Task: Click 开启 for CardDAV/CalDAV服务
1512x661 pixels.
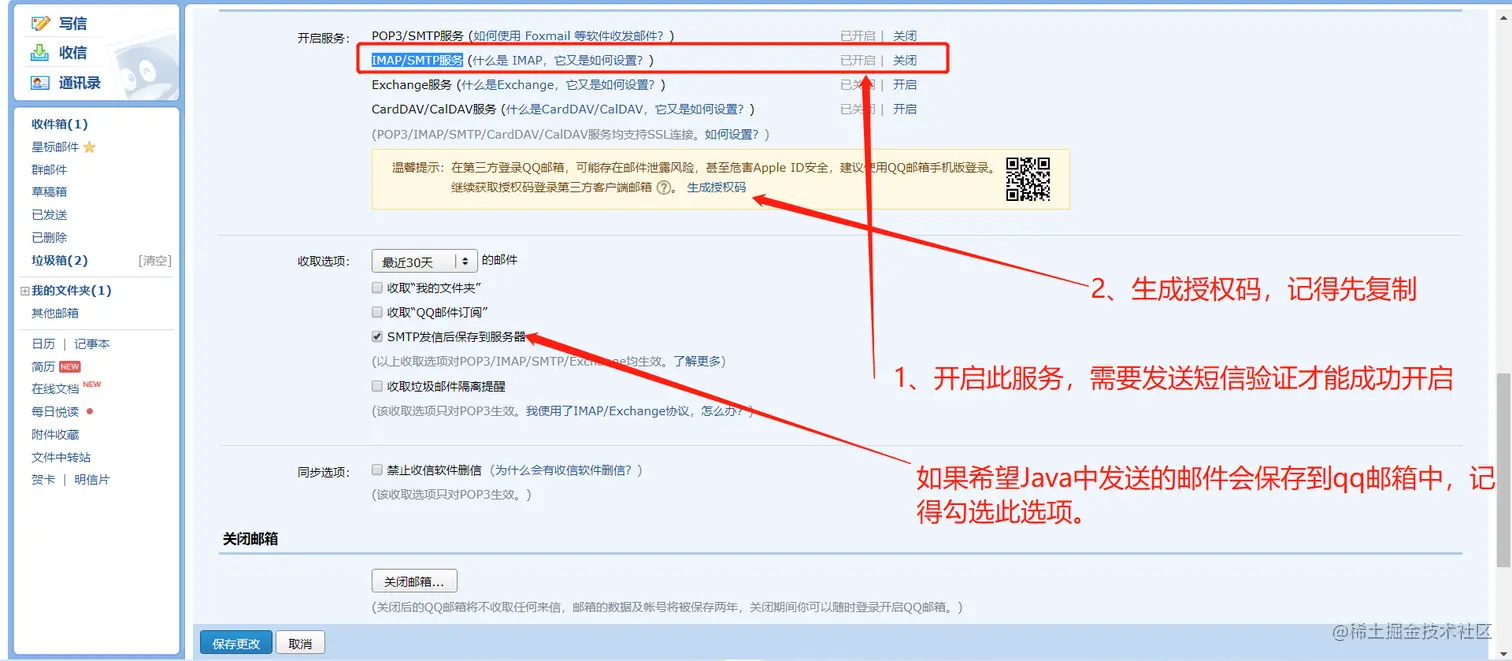Action: (905, 109)
